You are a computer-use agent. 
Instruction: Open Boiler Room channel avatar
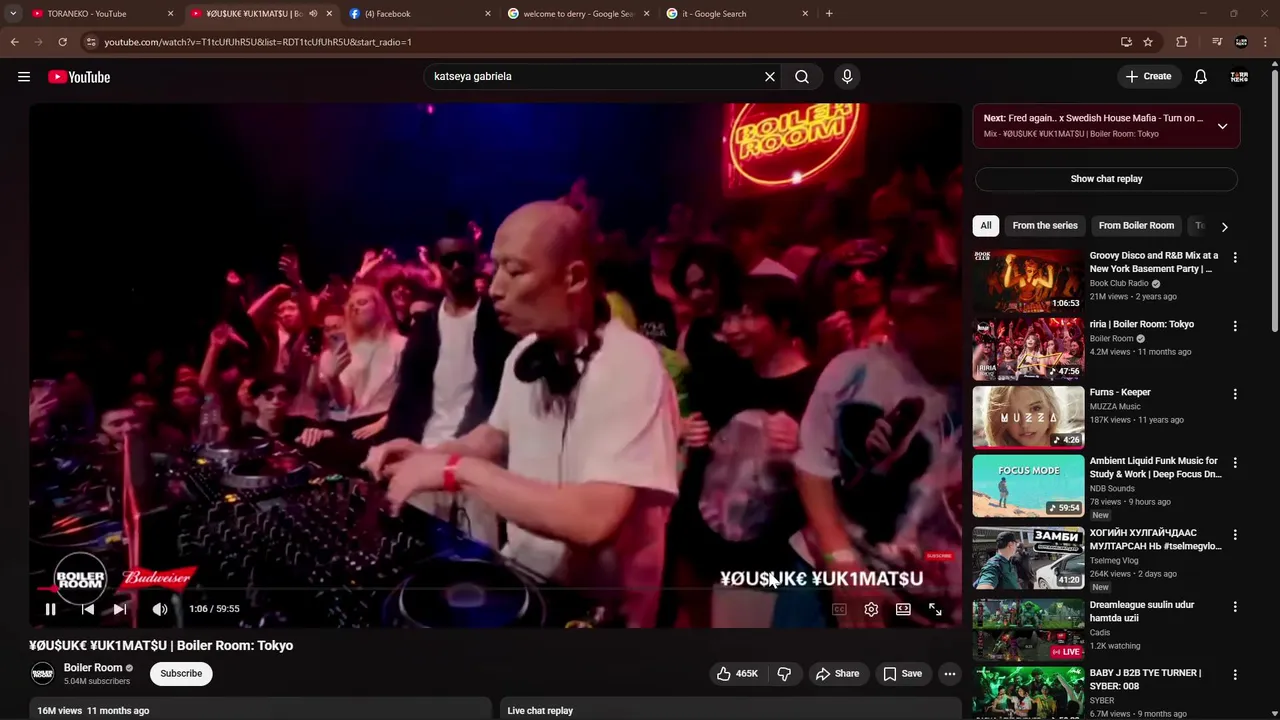coord(42,674)
